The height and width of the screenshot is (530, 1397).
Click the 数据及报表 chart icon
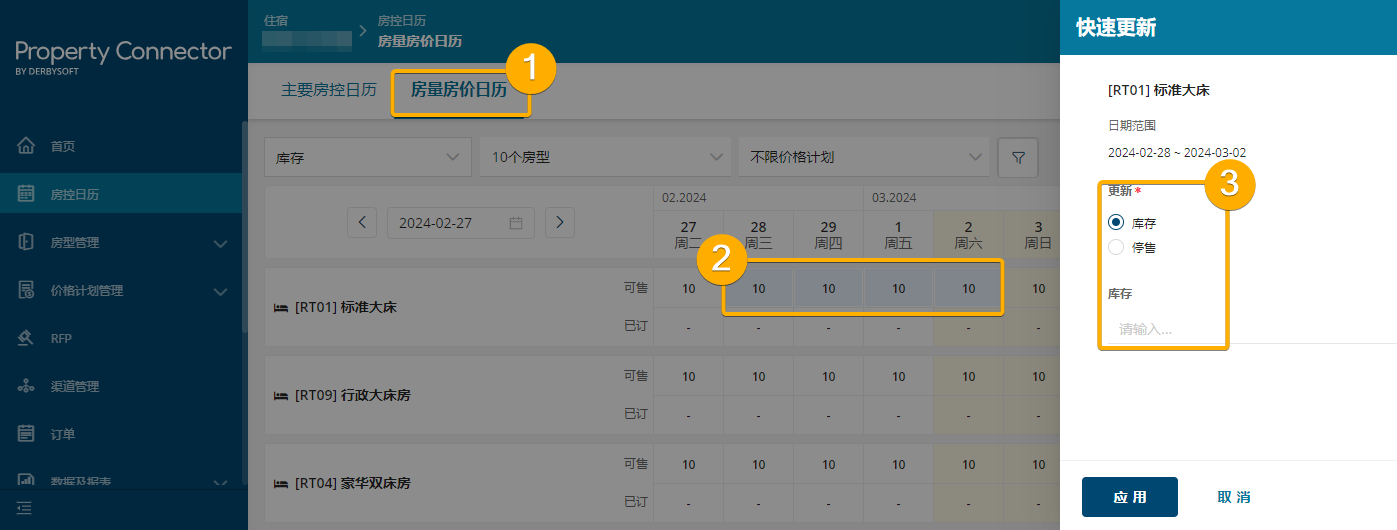[27, 481]
